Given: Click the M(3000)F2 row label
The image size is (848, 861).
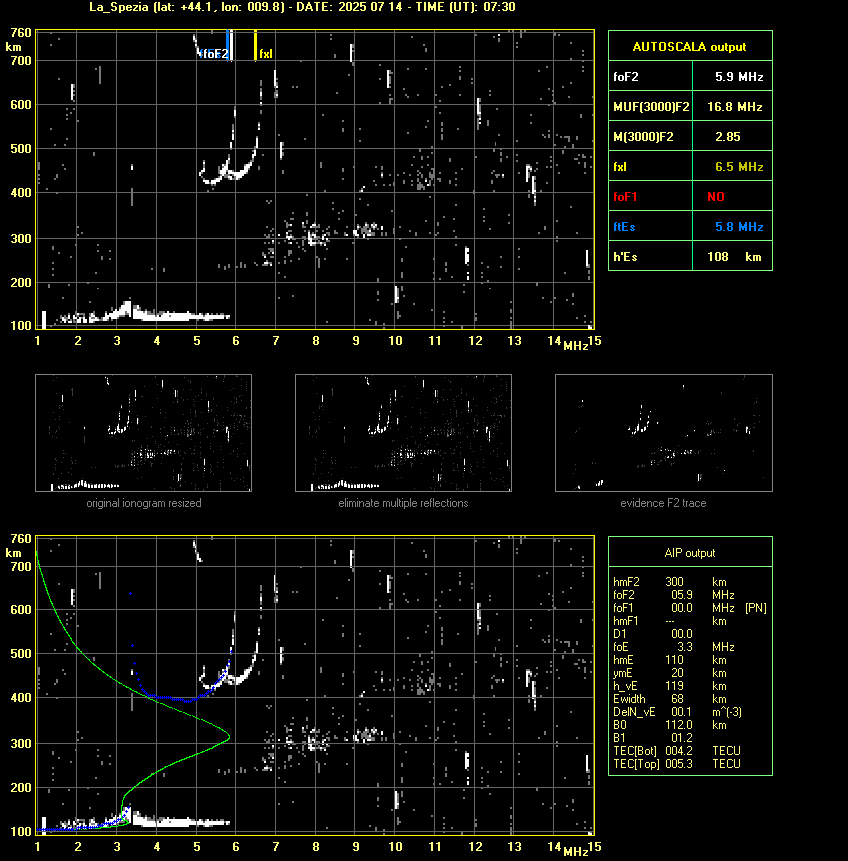Looking at the screenshot, I should (x=643, y=137).
